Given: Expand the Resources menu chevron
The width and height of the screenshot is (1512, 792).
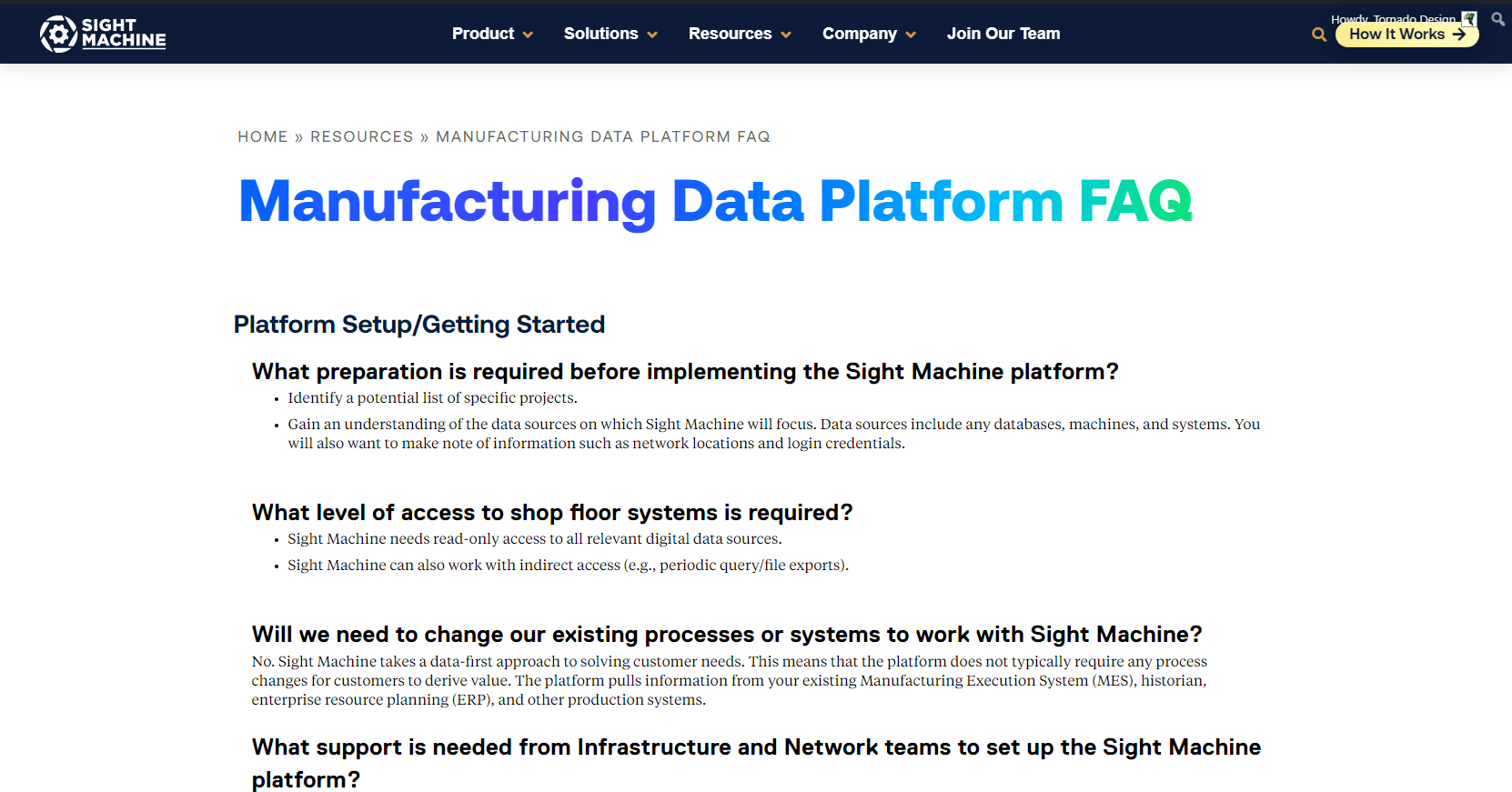Looking at the screenshot, I should point(786,35).
